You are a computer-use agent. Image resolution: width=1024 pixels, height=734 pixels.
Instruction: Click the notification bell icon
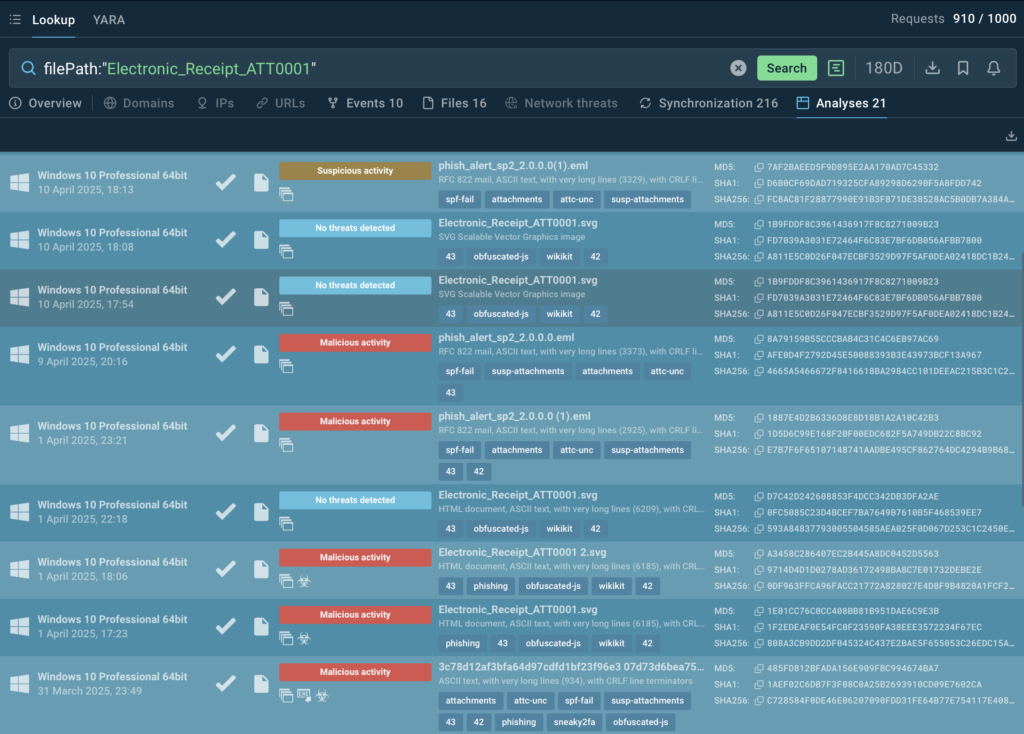tap(994, 68)
